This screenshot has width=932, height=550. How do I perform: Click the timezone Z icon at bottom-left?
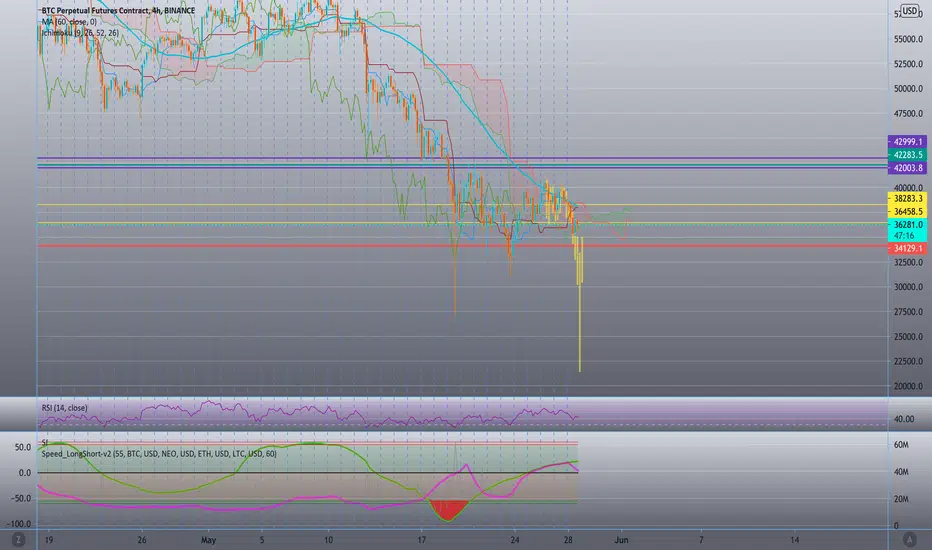point(18,540)
